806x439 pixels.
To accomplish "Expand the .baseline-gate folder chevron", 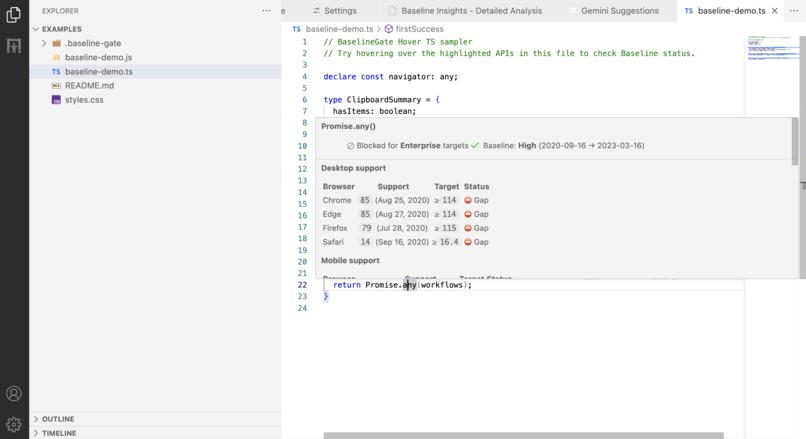I will pos(44,43).
